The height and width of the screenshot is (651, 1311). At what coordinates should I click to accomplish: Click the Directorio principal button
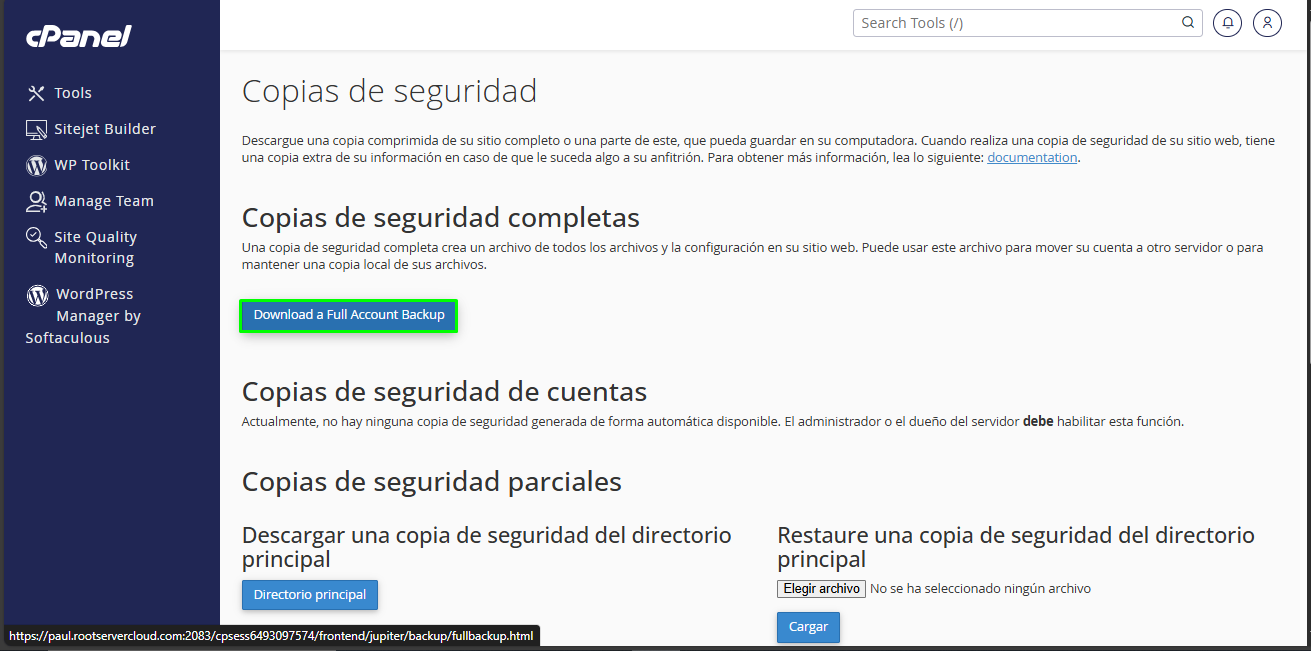coord(309,594)
